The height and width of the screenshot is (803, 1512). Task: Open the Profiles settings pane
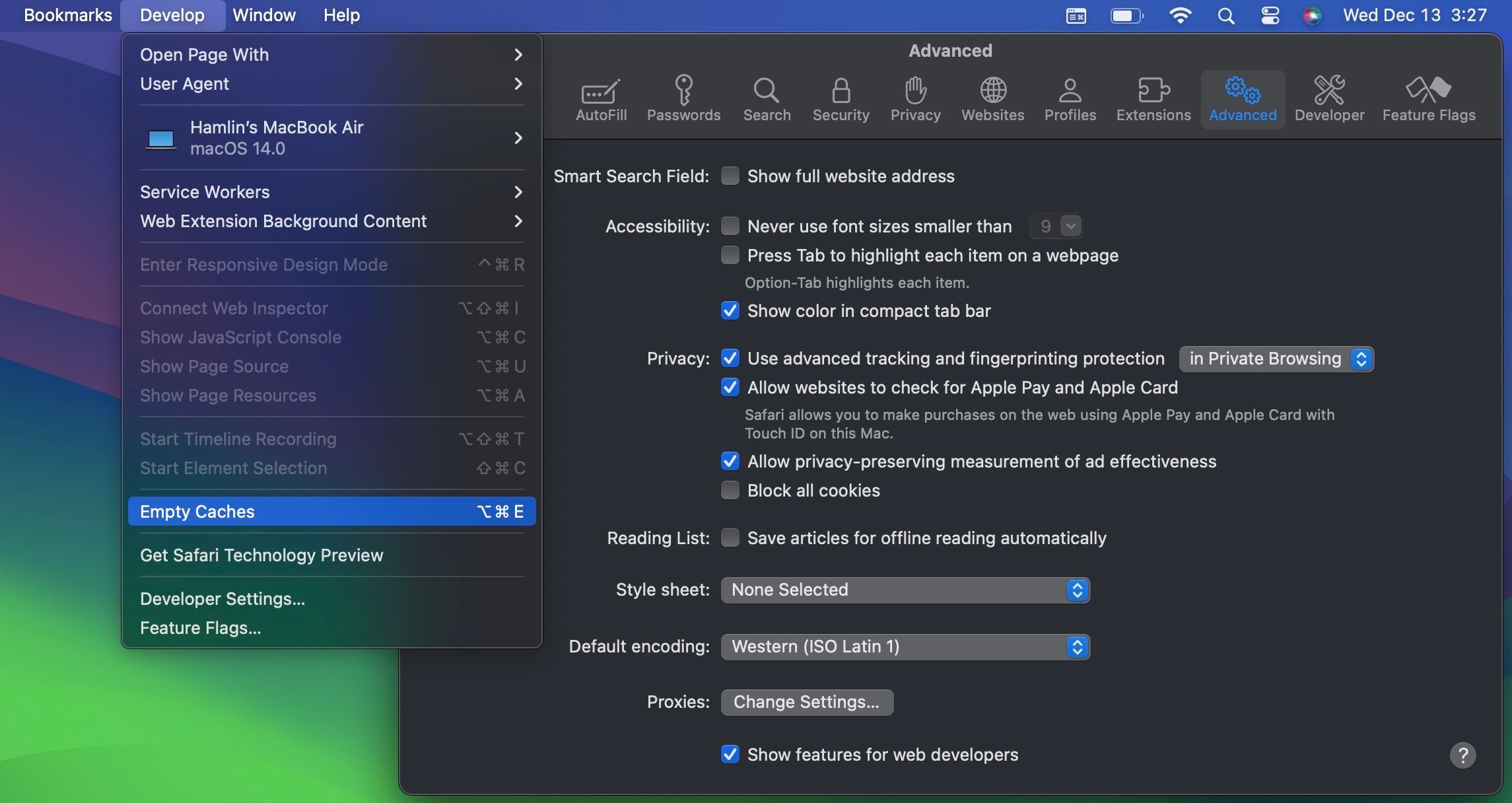click(1070, 98)
